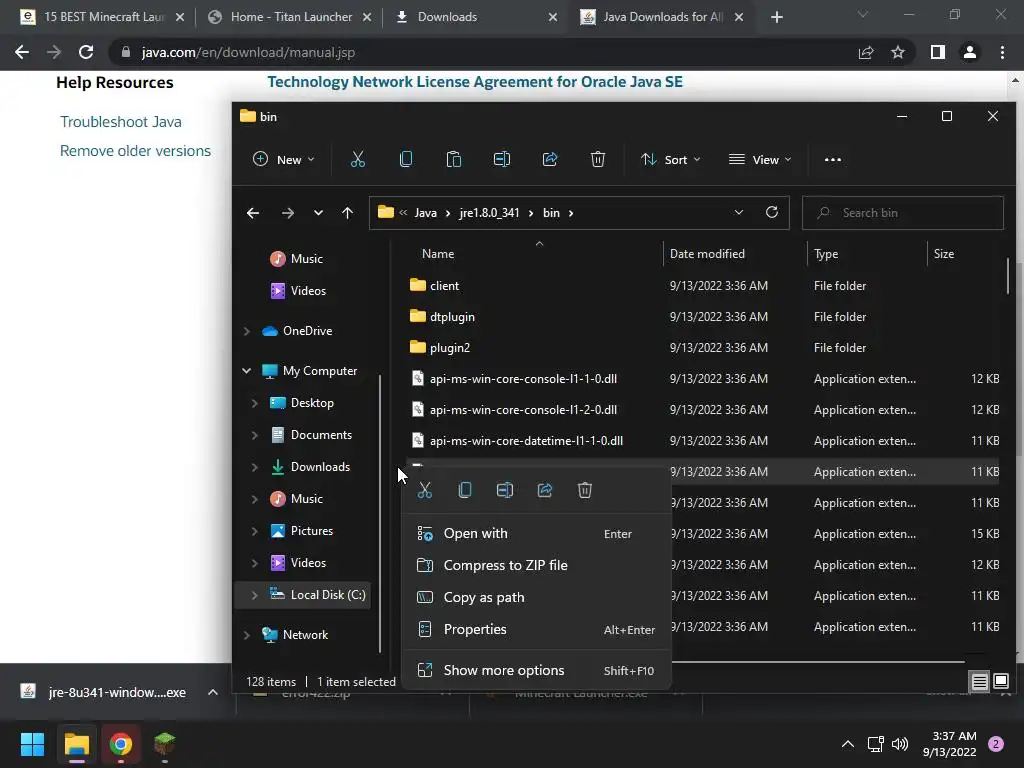Open the New dropdown in Explorer
Screen dimensions: 1024x768
pos(284,159)
